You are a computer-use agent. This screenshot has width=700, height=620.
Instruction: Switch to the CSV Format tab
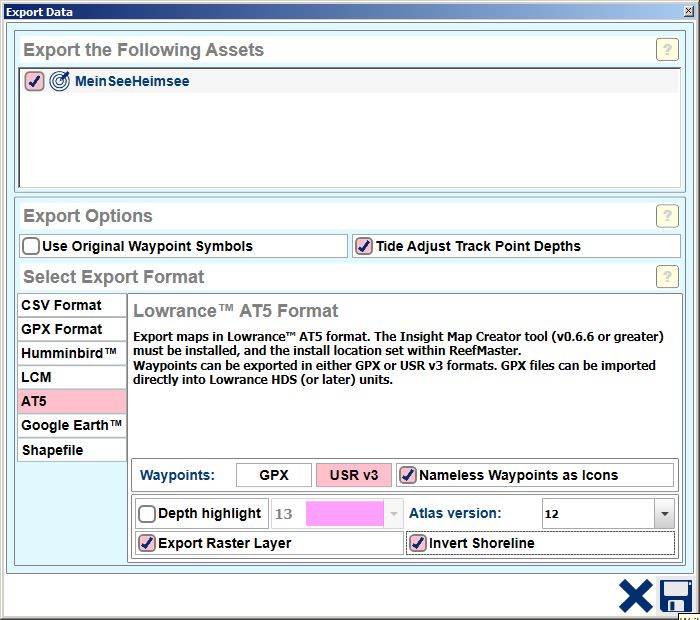[72, 305]
